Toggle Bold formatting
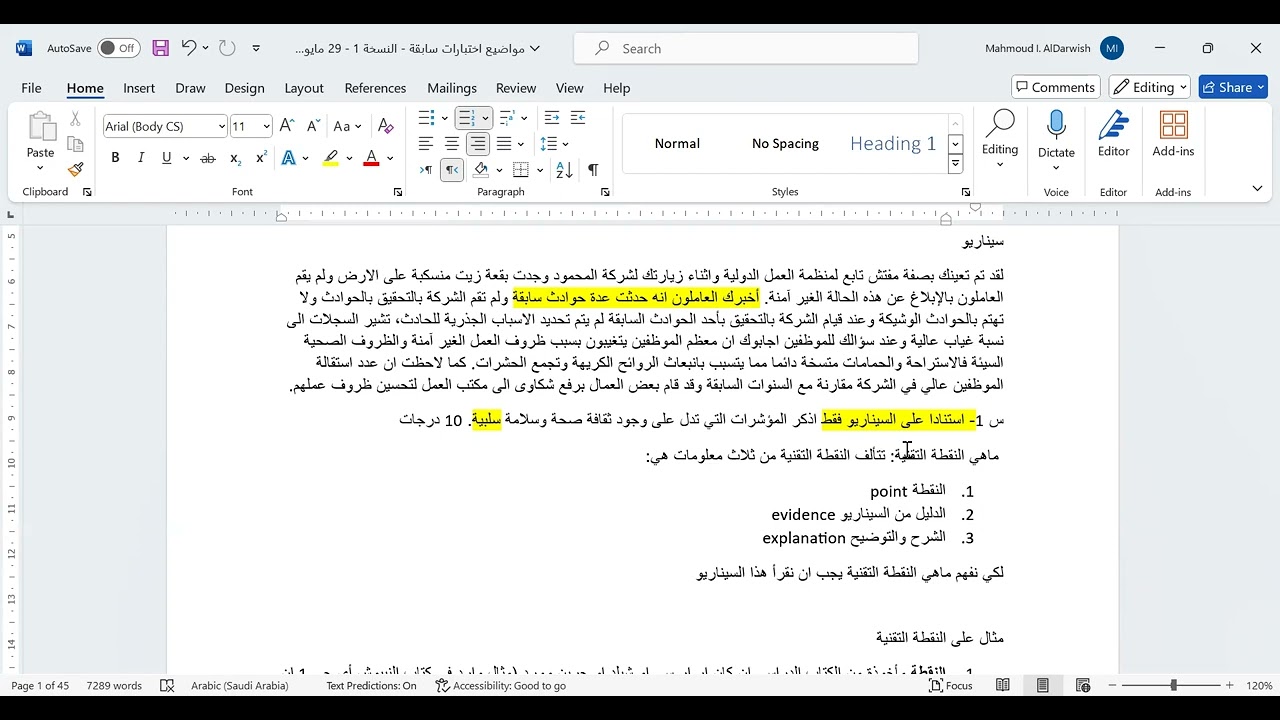Image resolution: width=1280 pixels, height=720 pixels. [115, 158]
